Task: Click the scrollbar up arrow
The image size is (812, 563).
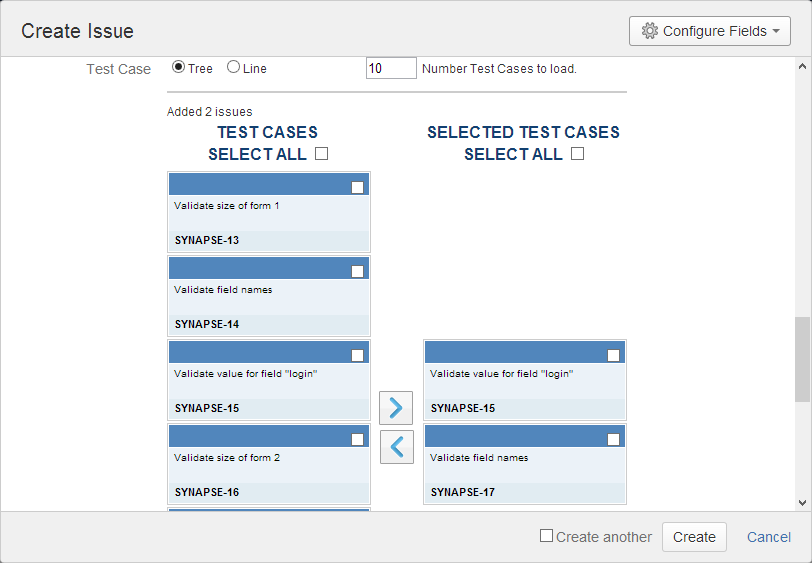Action: coord(802,67)
